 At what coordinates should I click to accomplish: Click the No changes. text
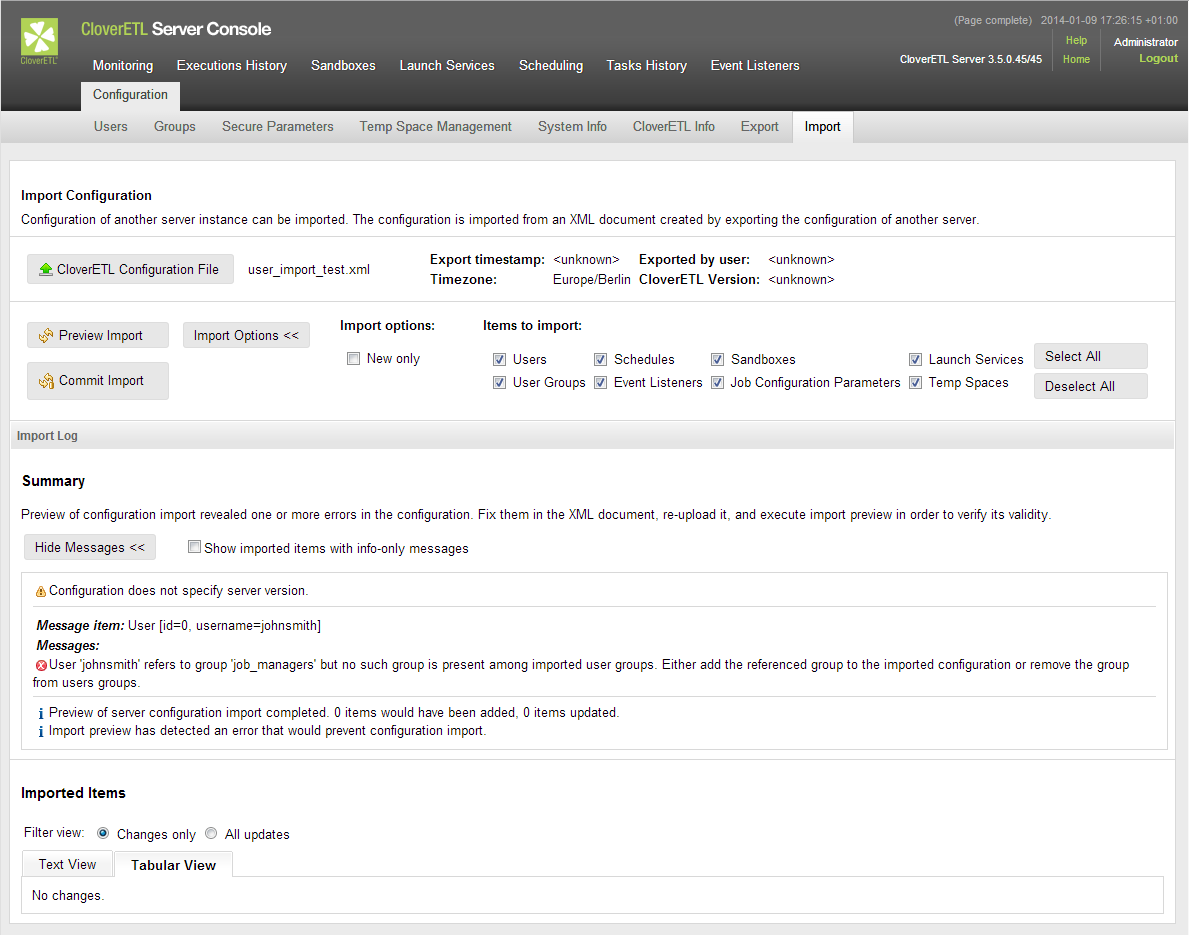67,896
